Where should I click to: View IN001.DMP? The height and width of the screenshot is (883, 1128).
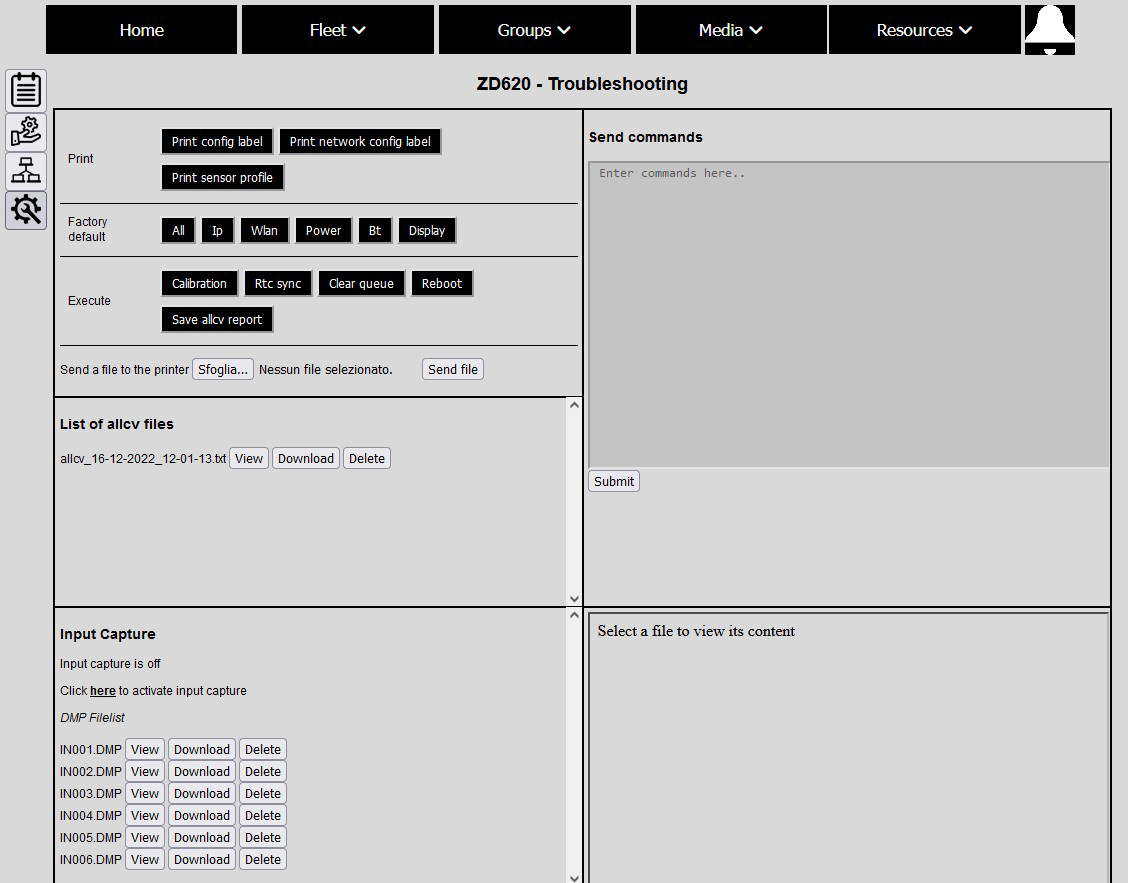click(145, 749)
